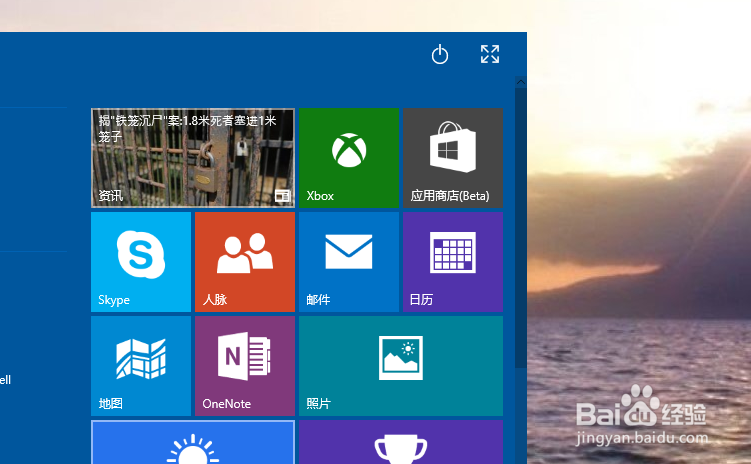This screenshot has height=464, width=751.
Task: Launch the Skype tile
Action: 141,262
